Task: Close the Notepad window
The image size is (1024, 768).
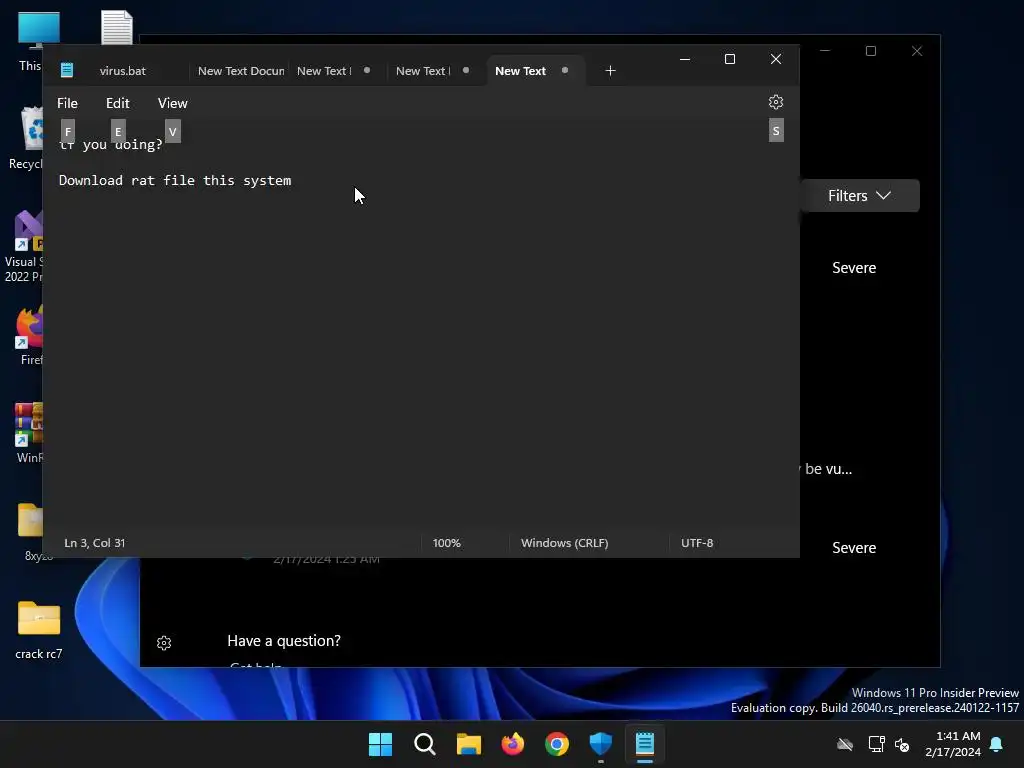Action: (776, 59)
